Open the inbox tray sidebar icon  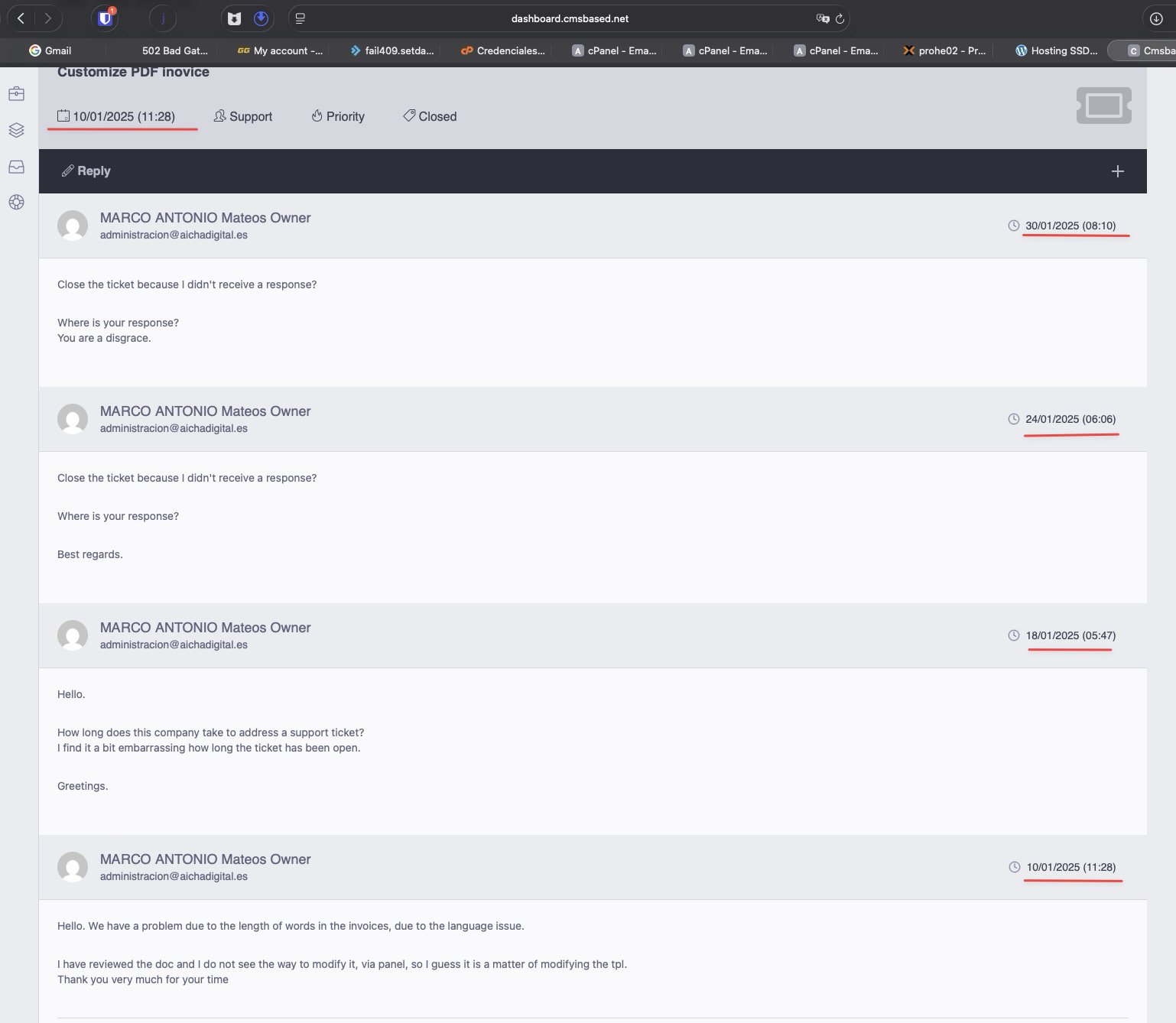(x=16, y=167)
